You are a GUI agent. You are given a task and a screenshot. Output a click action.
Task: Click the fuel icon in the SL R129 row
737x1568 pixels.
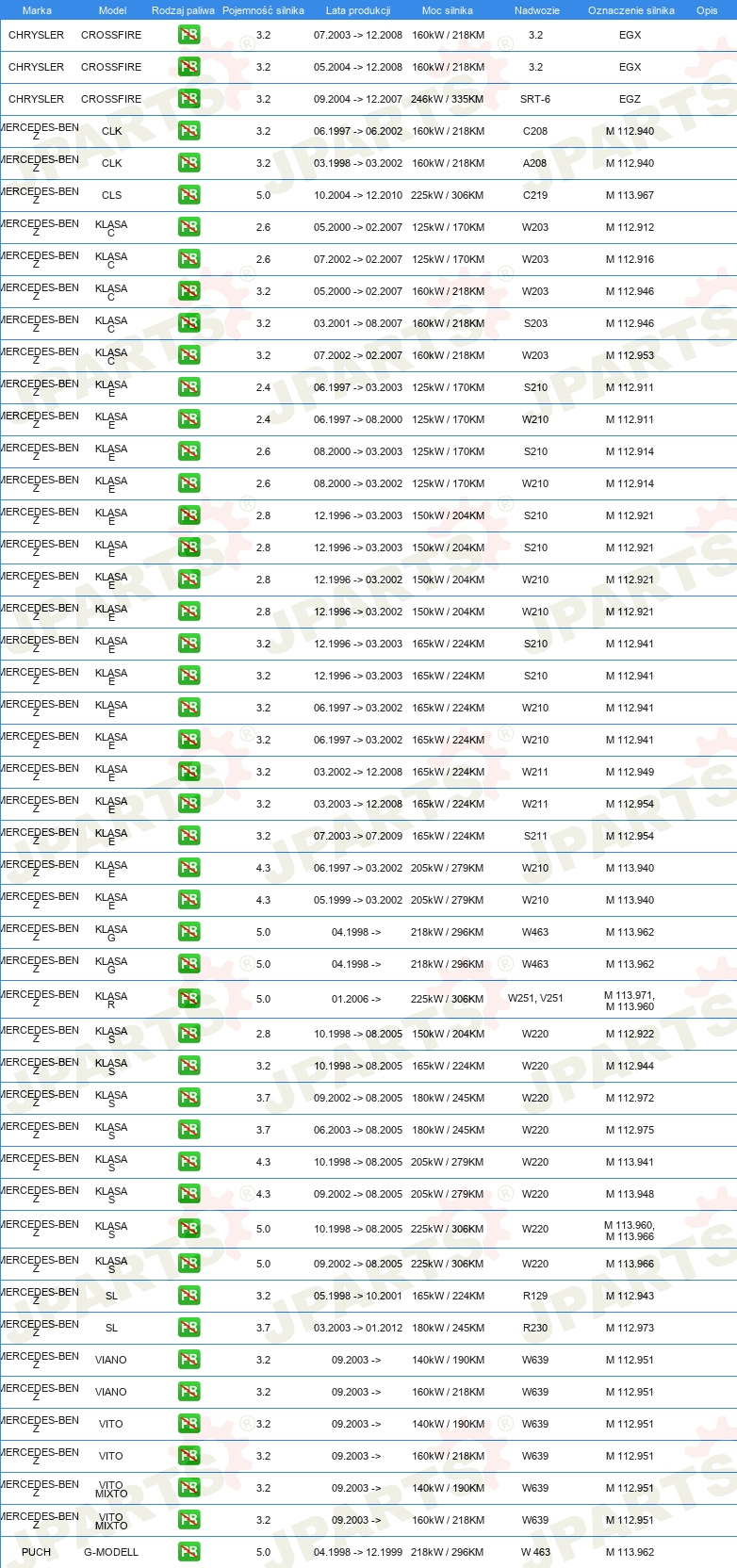coord(189,1296)
